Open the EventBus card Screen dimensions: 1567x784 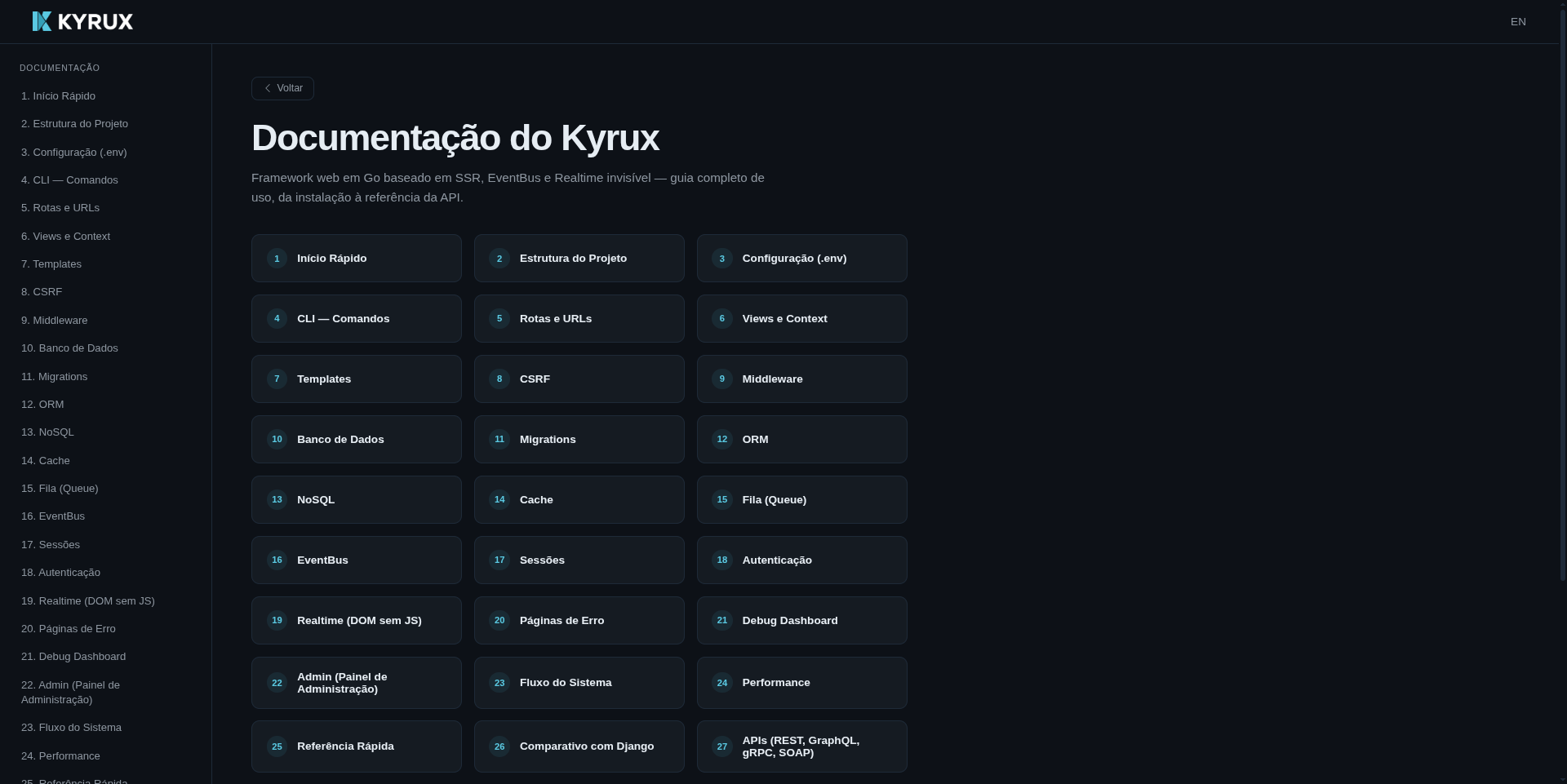[357, 560]
